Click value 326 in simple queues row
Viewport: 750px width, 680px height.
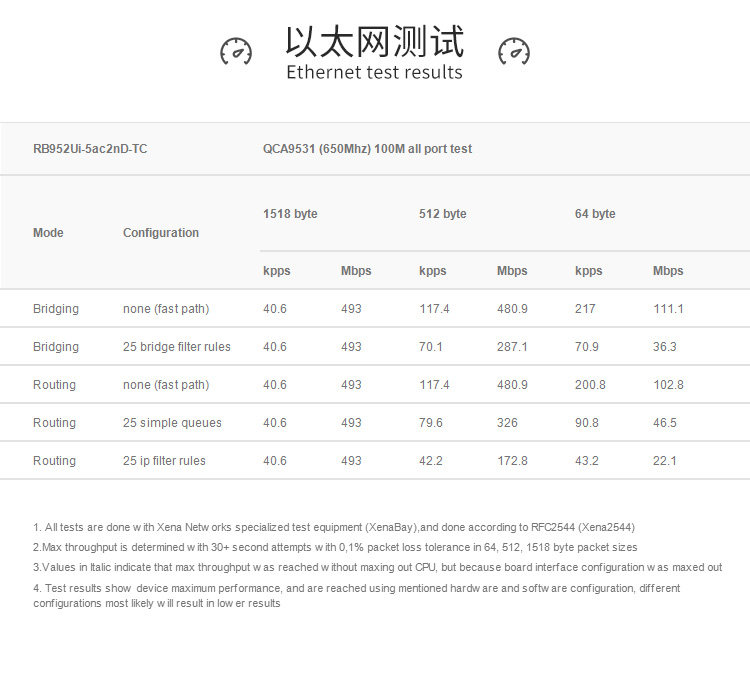point(507,423)
